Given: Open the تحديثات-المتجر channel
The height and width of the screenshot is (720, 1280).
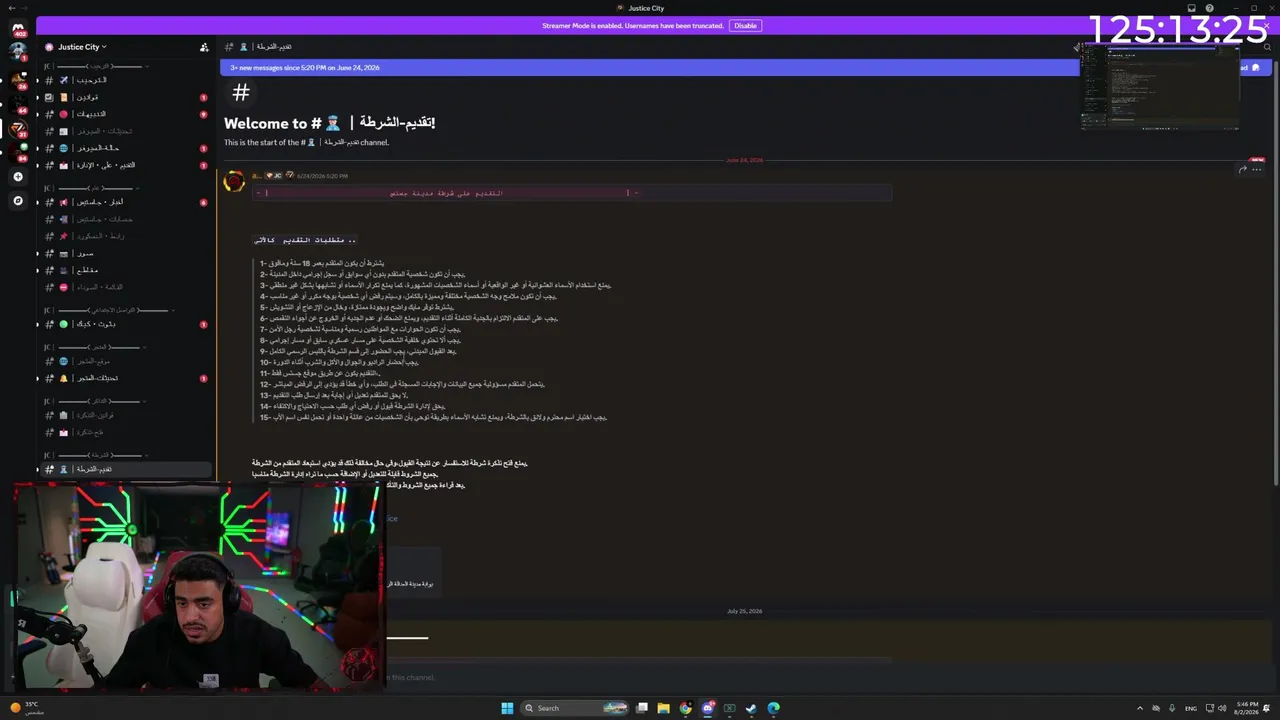Looking at the screenshot, I should coord(126,378).
